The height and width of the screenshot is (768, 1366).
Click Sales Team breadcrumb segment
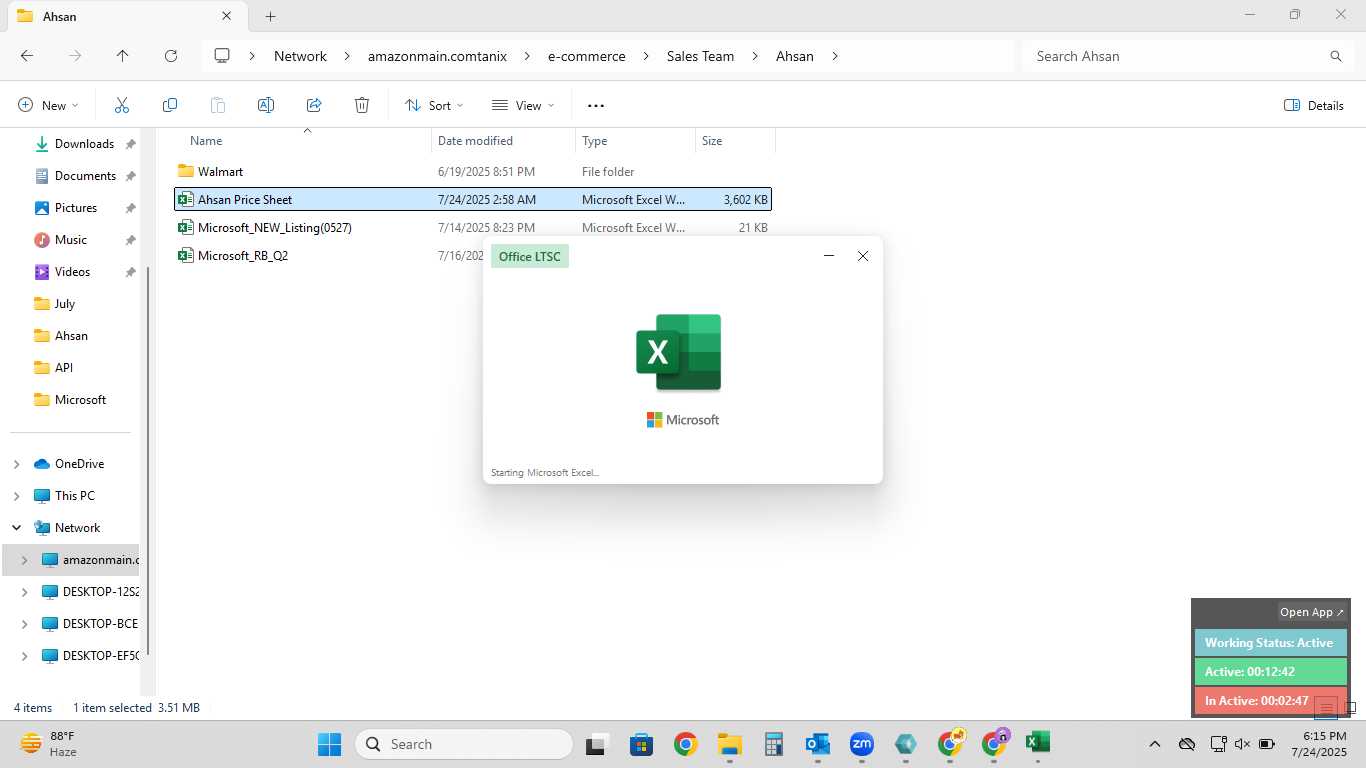pyautogui.click(x=700, y=56)
